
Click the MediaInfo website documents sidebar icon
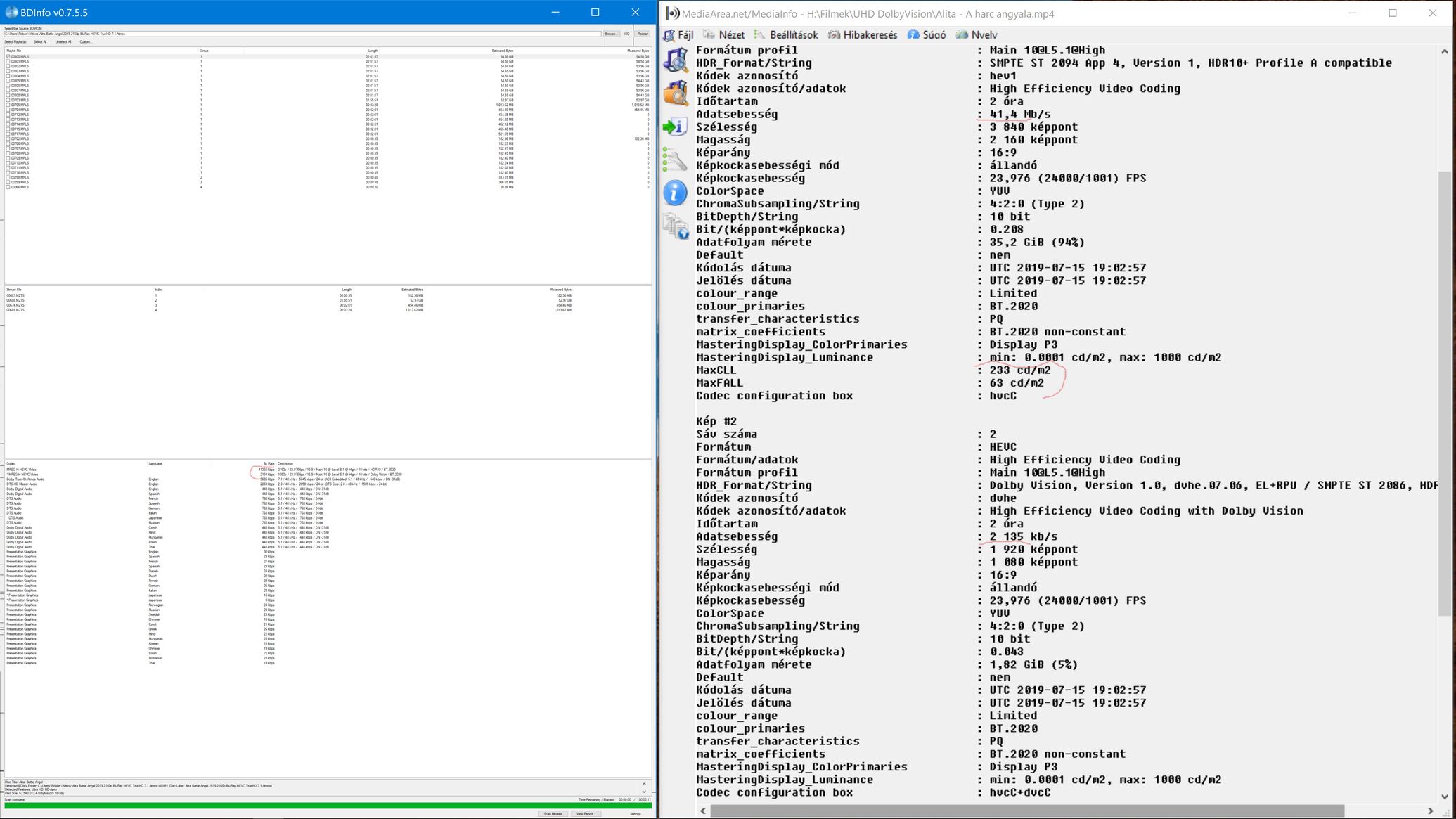(x=676, y=226)
